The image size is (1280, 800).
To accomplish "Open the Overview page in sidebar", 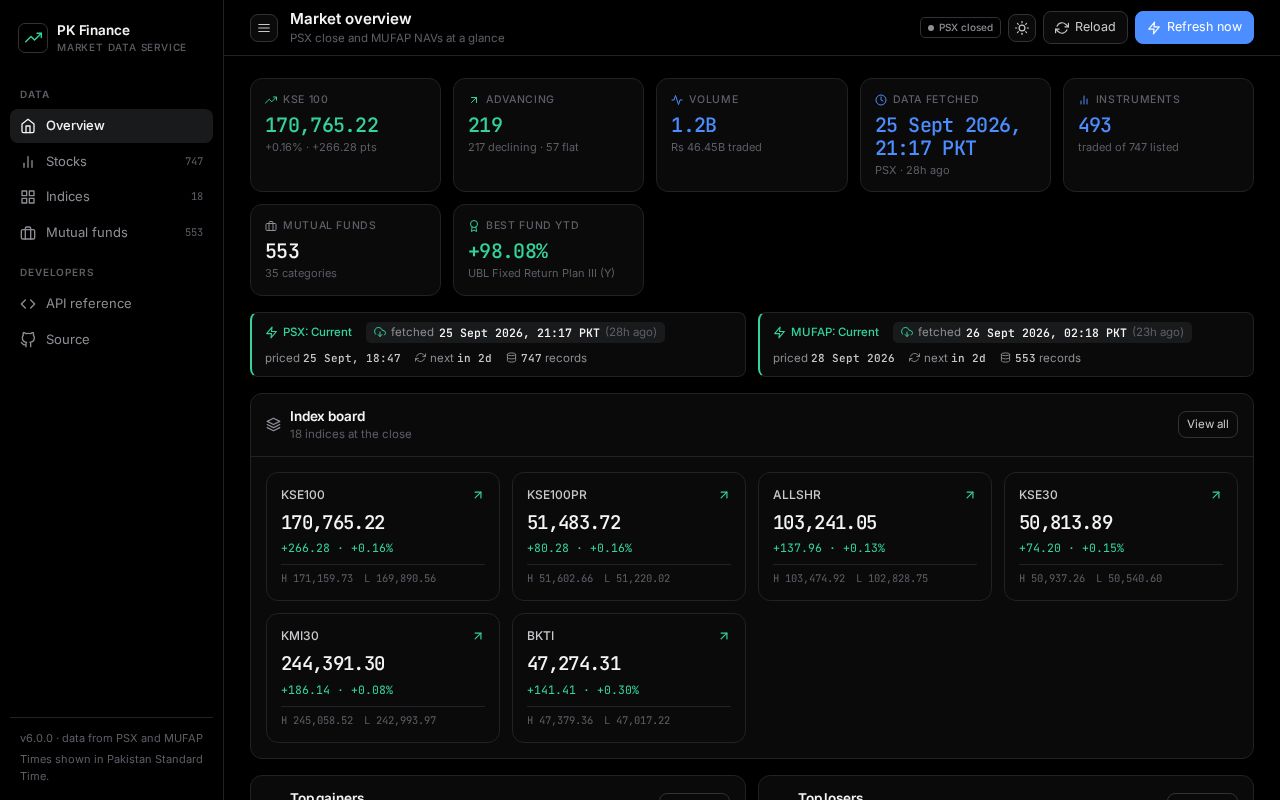I will (111, 126).
